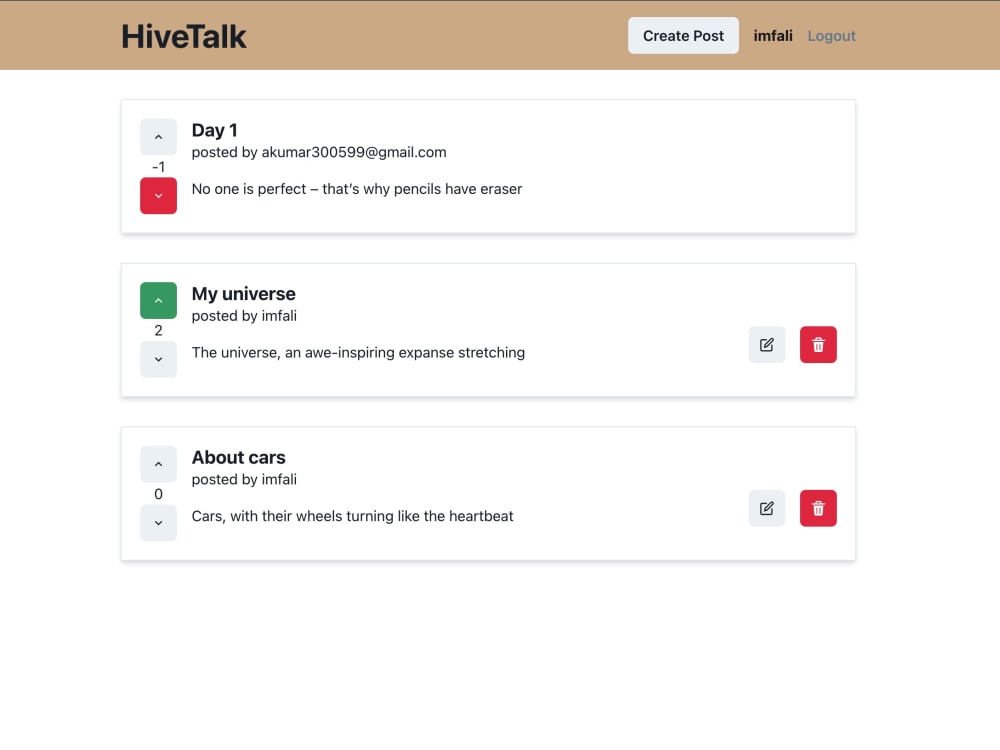Select the vote count 2 on My universe
Viewport: 1000px width, 750px height.
(158, 330)
